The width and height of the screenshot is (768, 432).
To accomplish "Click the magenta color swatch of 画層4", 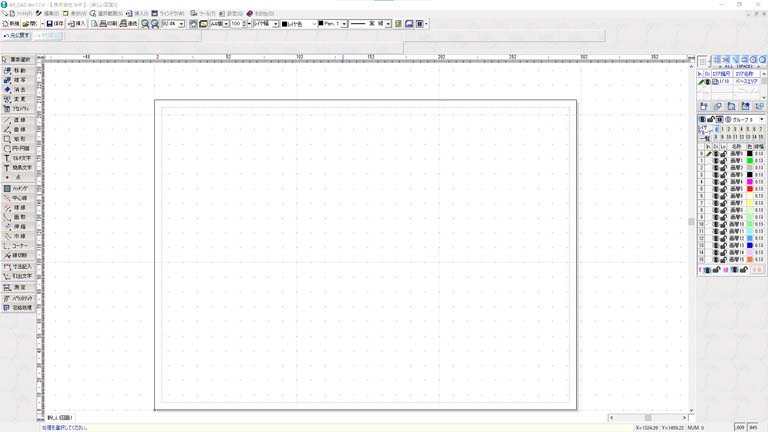I will 749,182.
